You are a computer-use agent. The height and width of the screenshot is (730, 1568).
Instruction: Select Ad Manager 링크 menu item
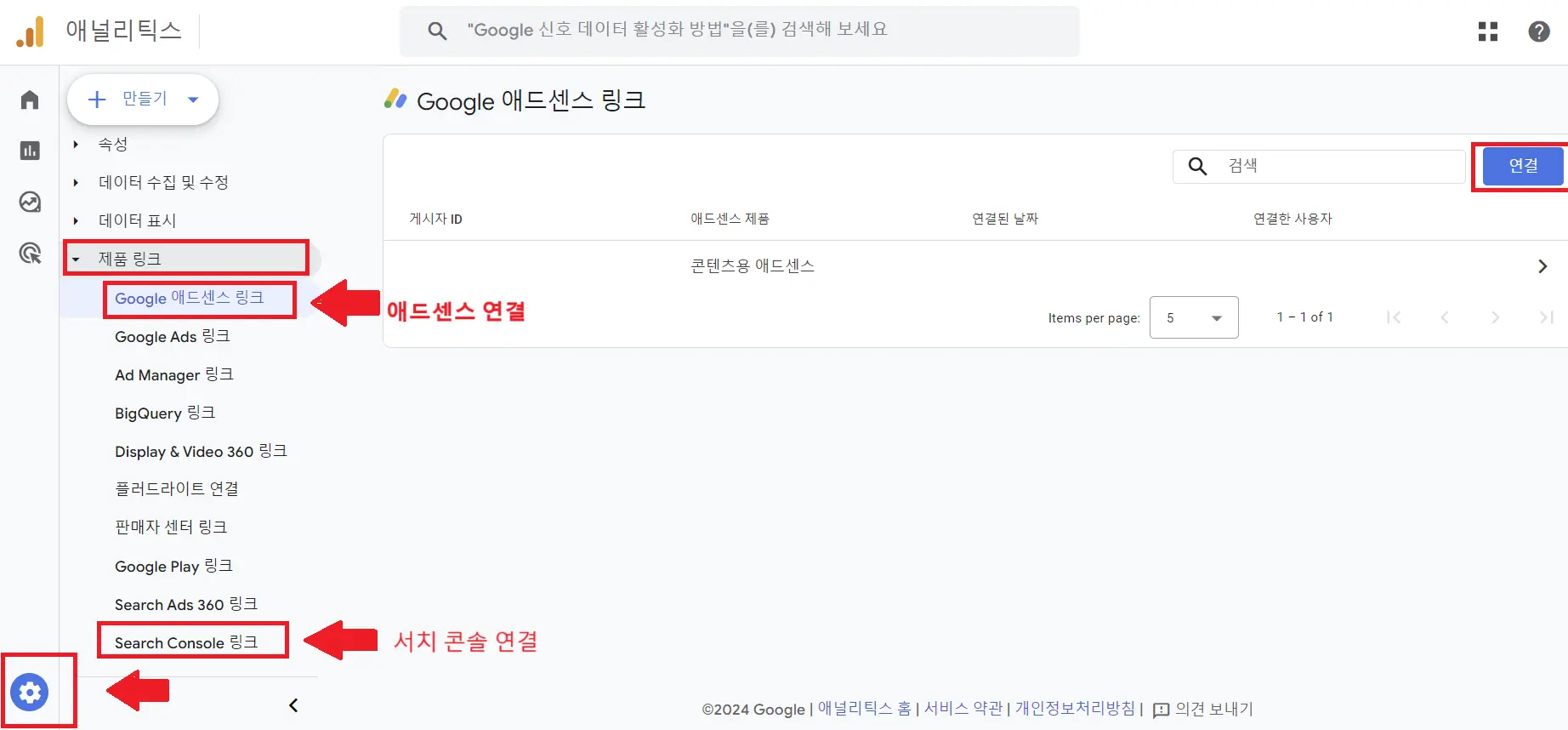(174, 374)
